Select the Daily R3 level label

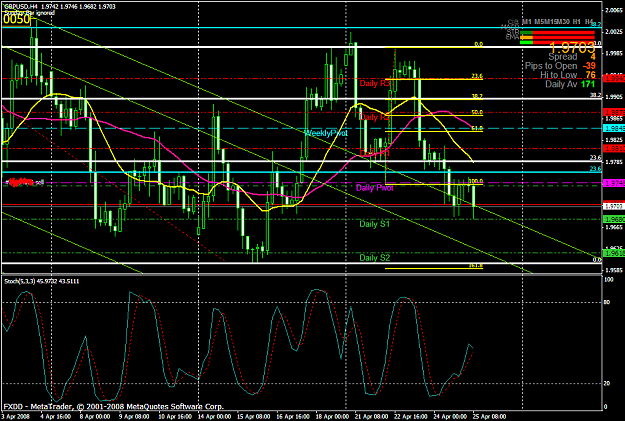pos(375,83)
